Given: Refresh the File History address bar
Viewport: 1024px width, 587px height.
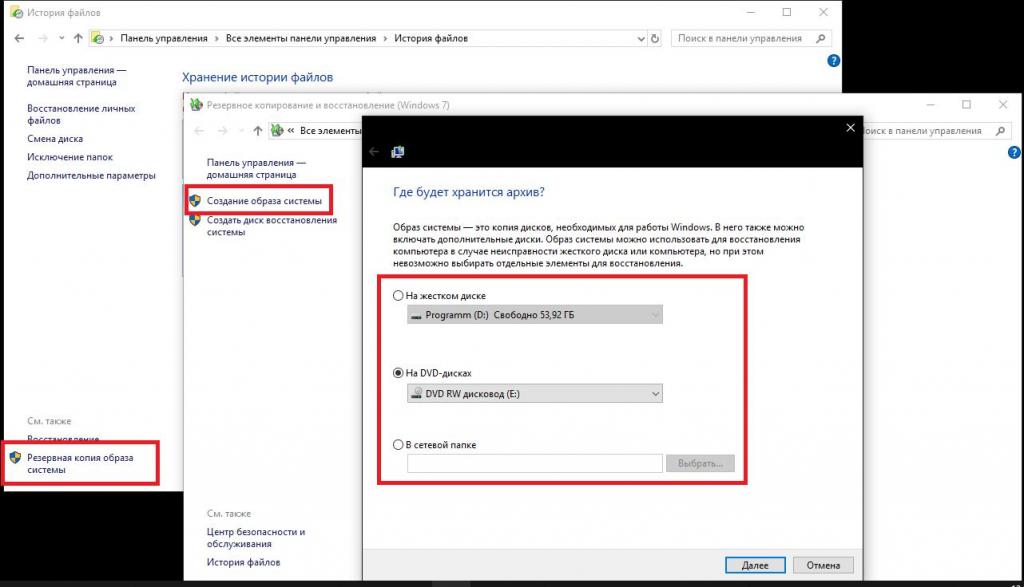Looking at the screenshot, I should [655, 39].
